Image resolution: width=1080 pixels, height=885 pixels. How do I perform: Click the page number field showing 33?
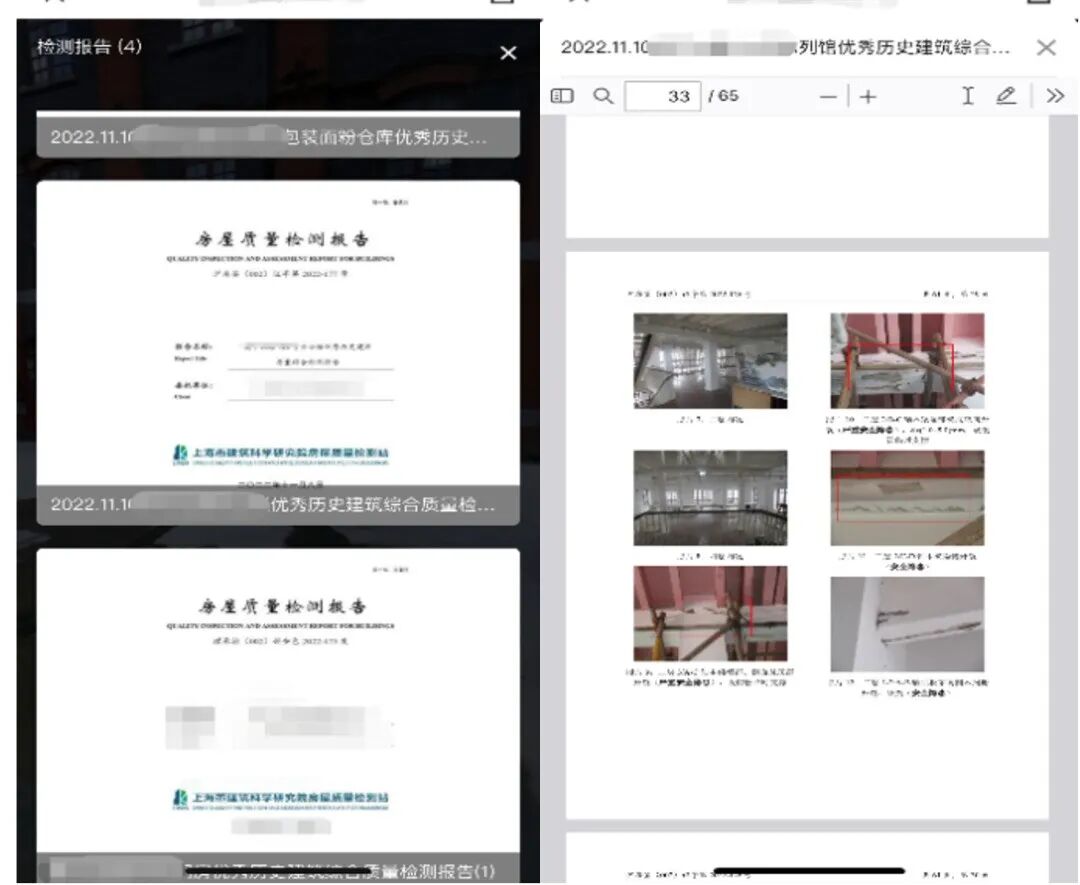663,96
